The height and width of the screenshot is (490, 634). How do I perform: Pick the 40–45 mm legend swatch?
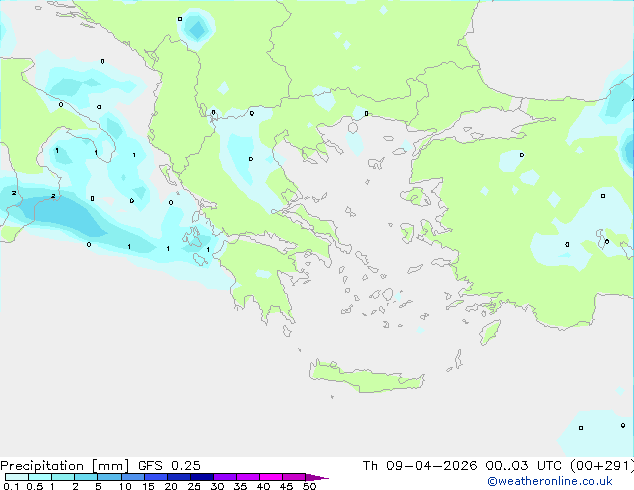pos(271,477)
